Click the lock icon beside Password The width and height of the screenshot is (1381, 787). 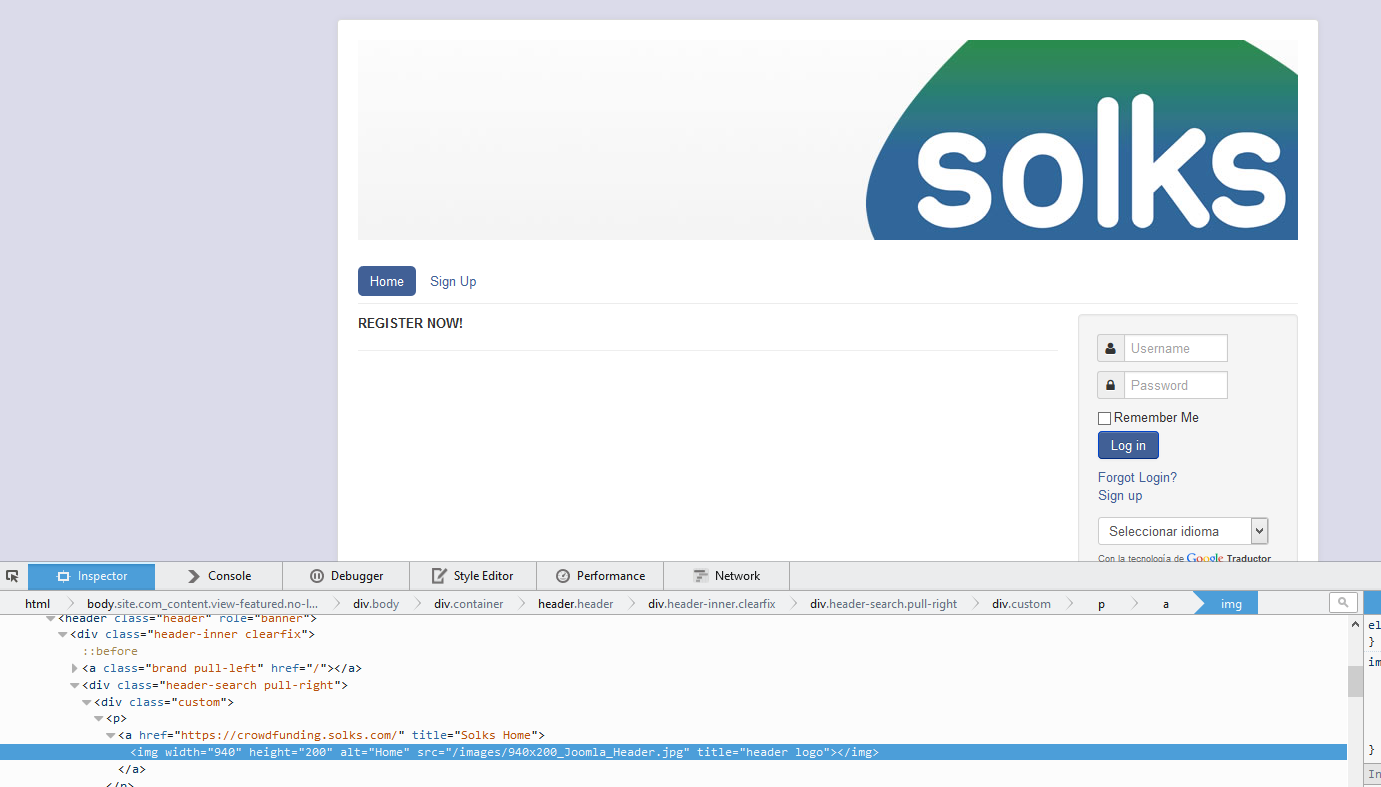pos(1111,385)
